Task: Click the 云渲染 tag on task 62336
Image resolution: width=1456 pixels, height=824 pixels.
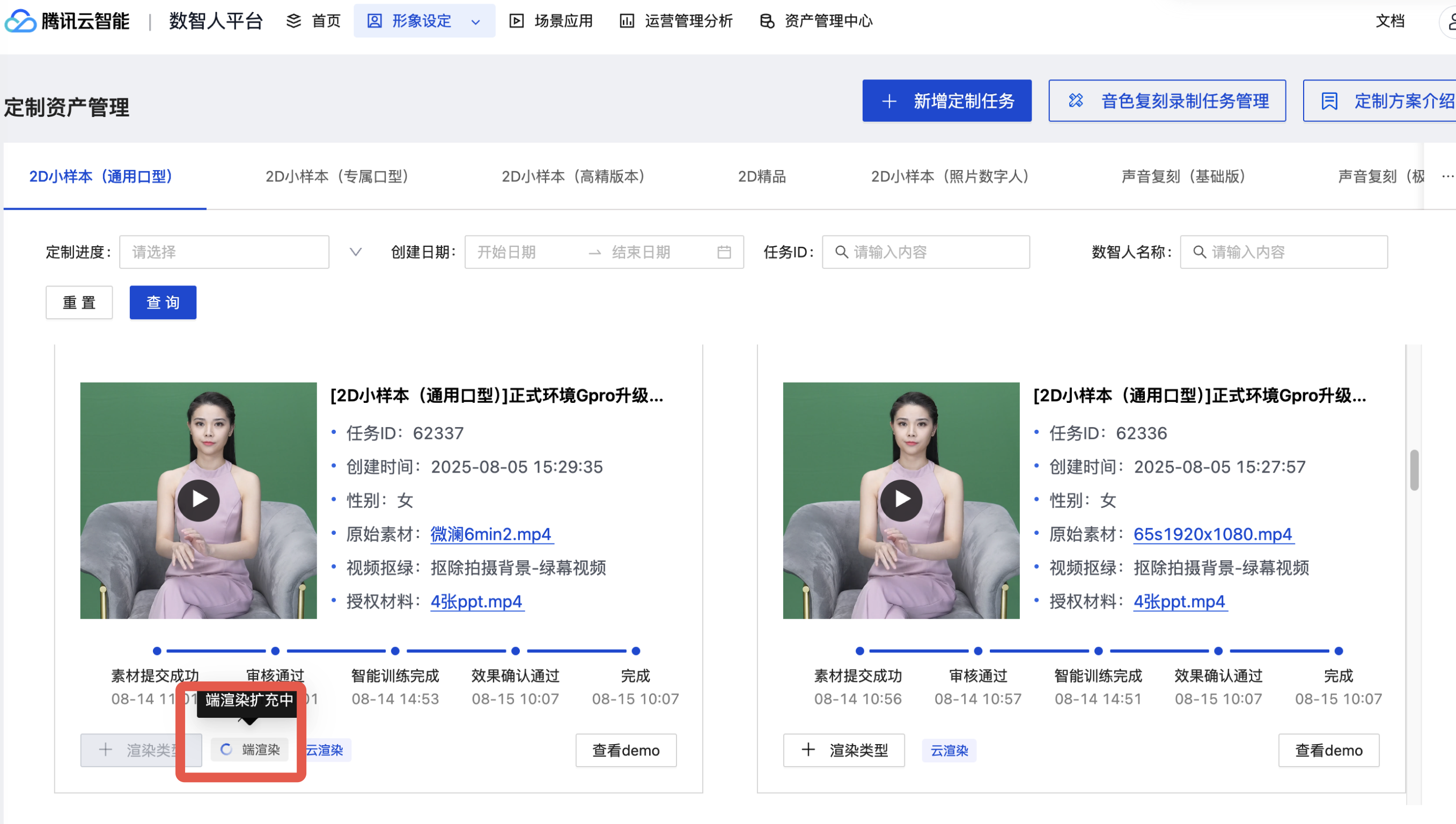Action: tap(948, 751)
